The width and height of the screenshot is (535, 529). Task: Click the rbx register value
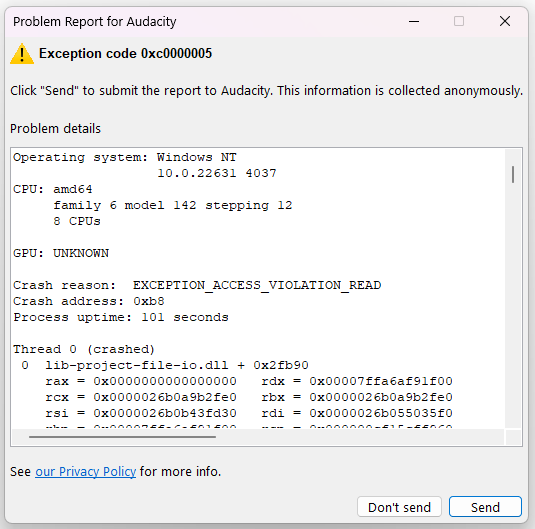pos(381,397)
